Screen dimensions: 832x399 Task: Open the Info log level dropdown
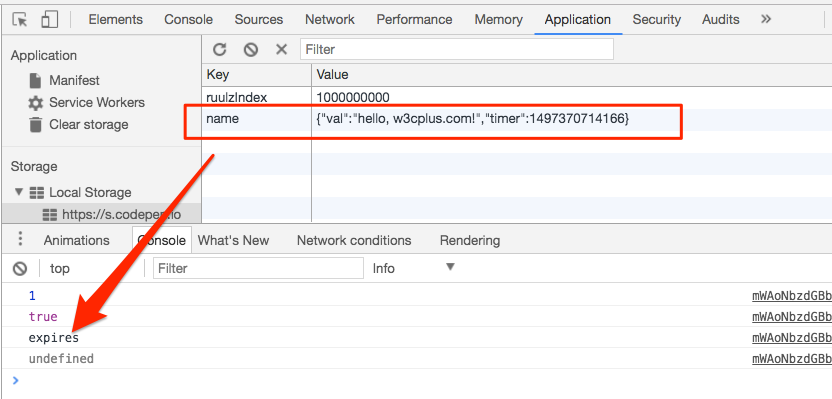point(414,268)
